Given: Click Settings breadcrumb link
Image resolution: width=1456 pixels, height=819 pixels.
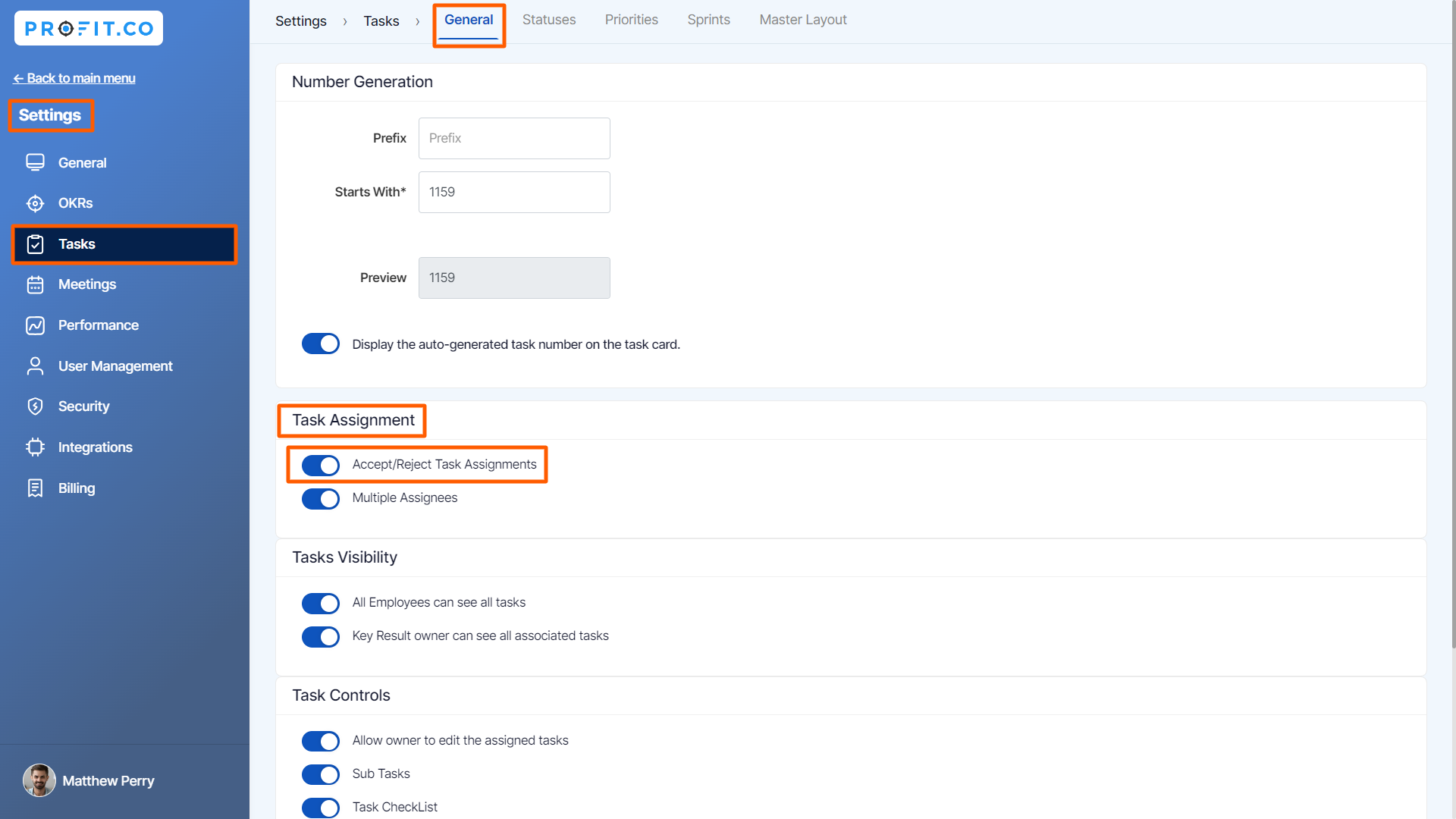Looking at the screenshot, I should point(300,21).
